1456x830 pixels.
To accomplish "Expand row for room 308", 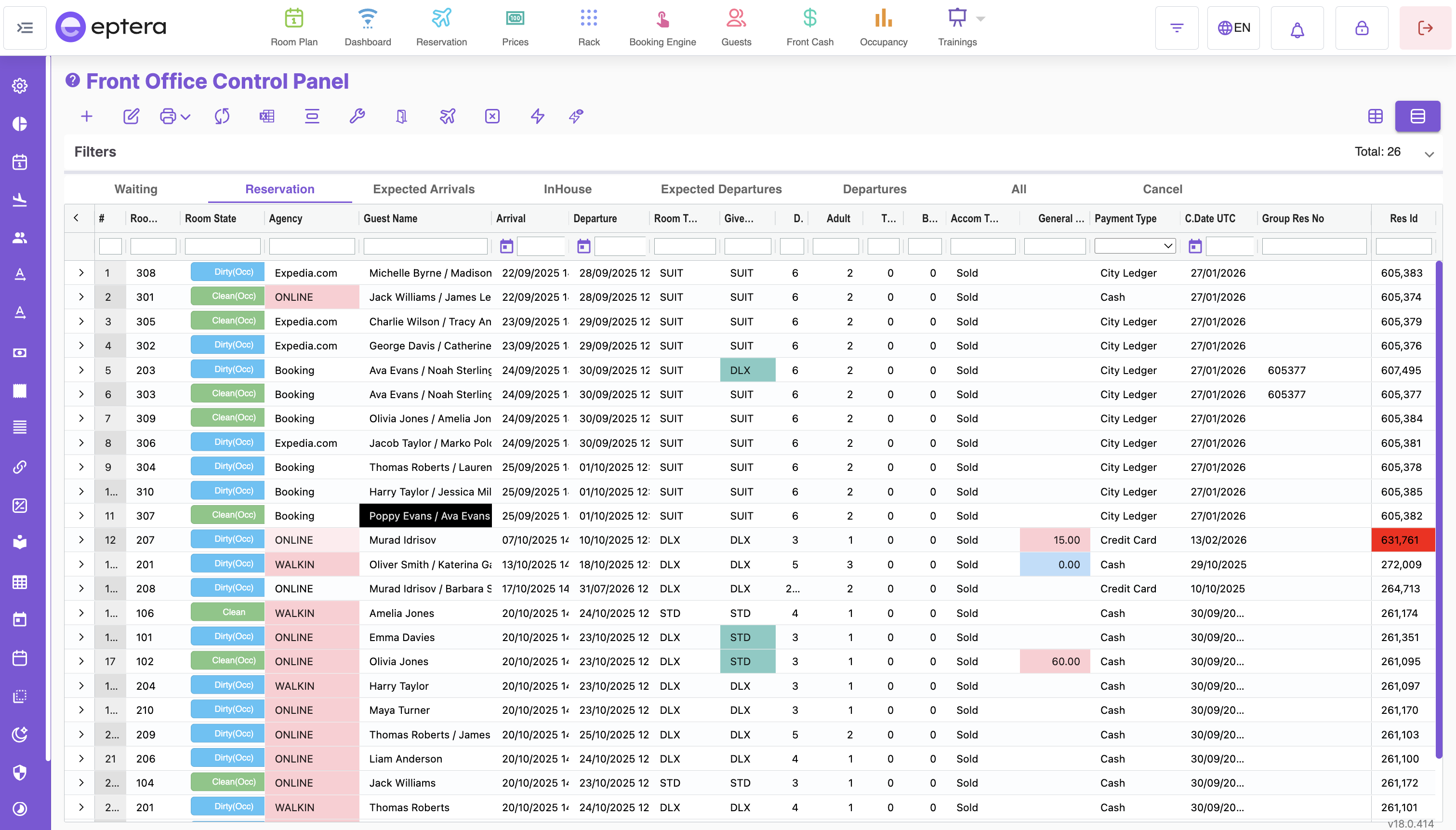I will click(x=81, y=273).
